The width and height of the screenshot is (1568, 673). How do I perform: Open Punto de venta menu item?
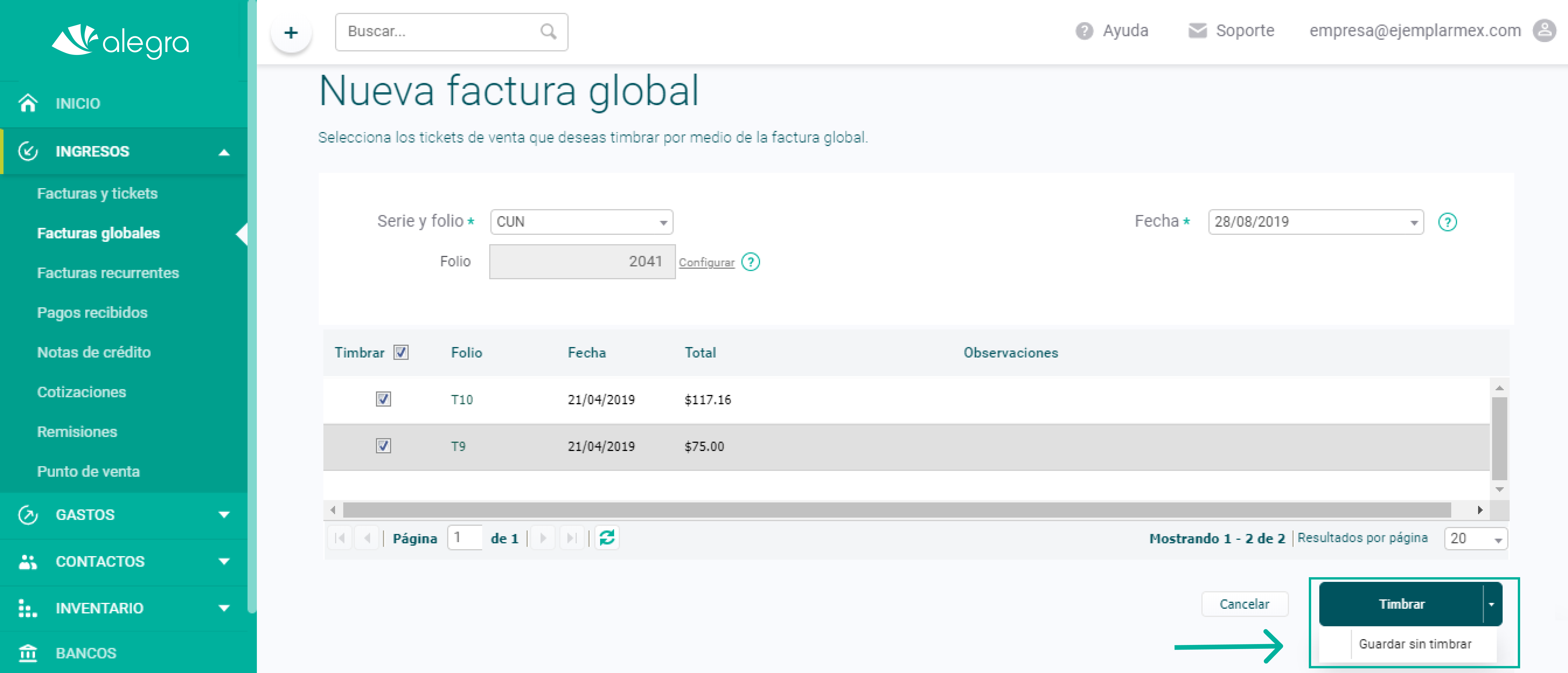click(x=88, y=471)
